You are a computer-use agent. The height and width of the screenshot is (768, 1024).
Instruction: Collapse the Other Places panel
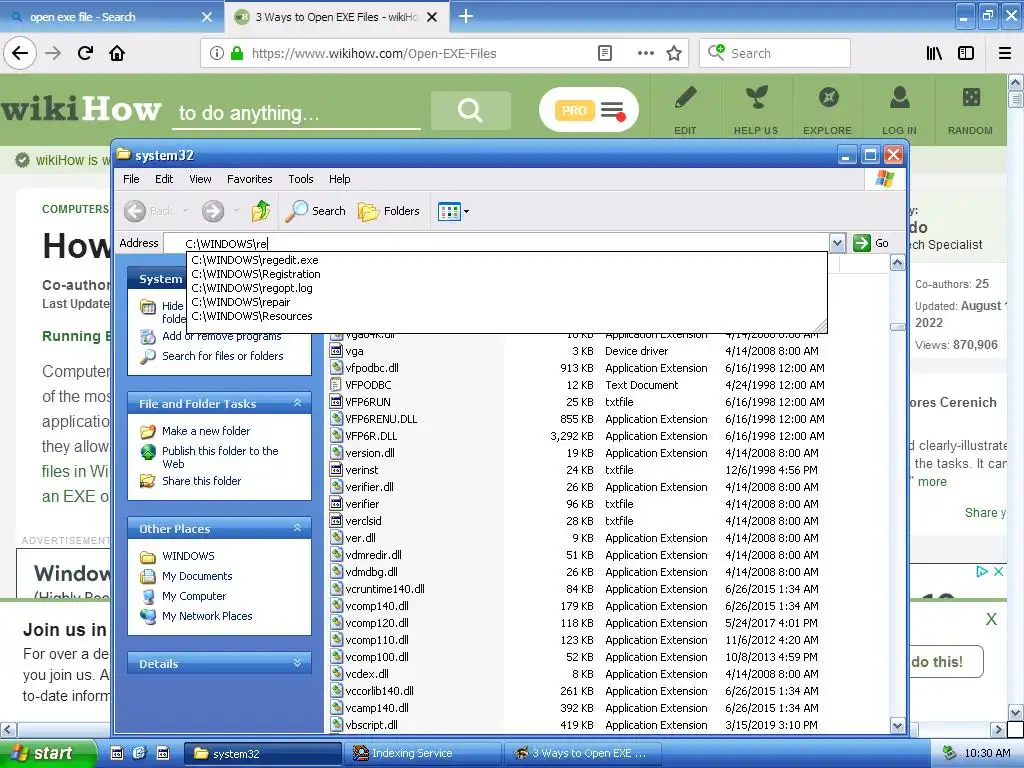(297, 528)
